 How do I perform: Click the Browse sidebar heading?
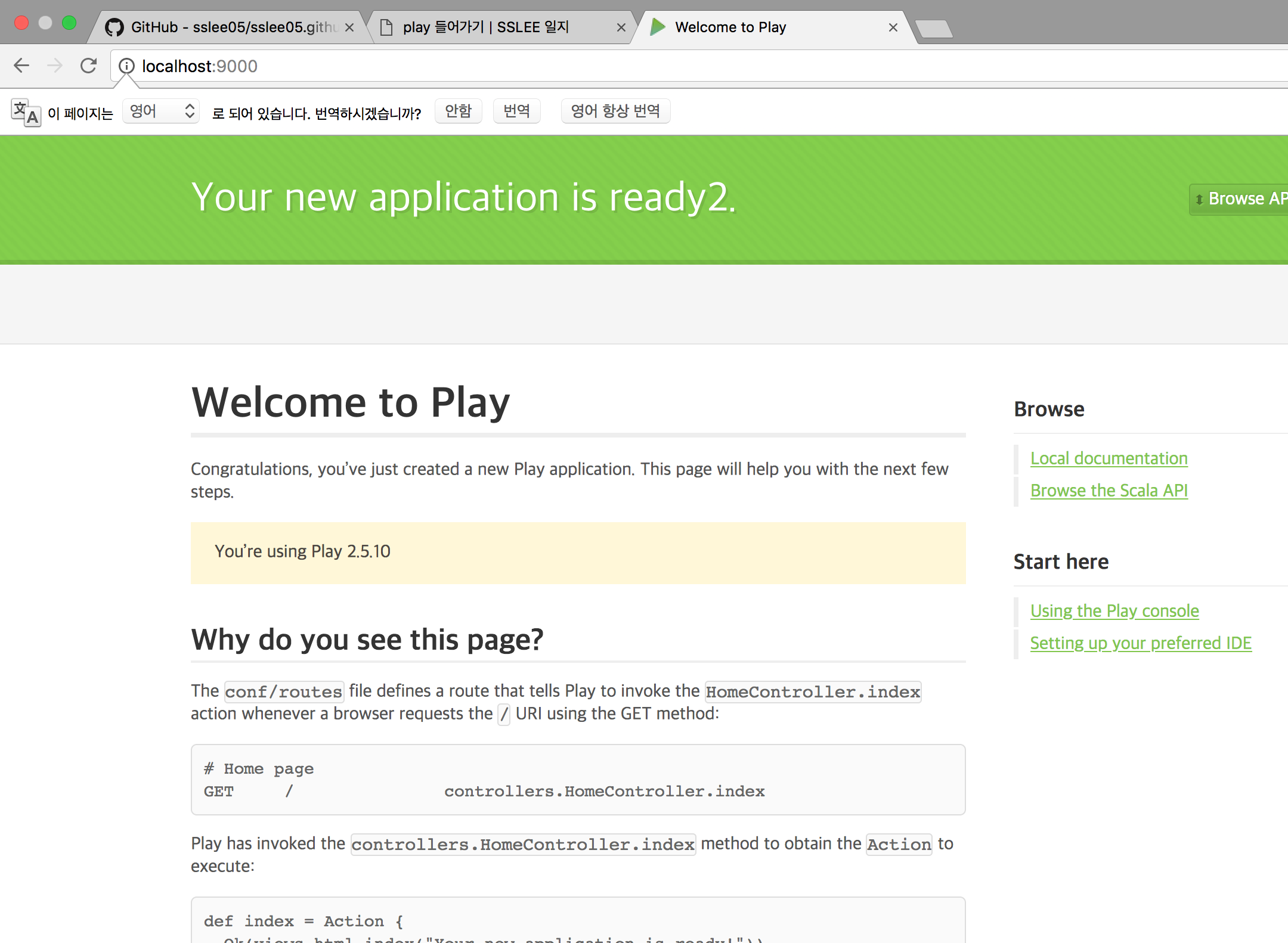(1049, 410)
